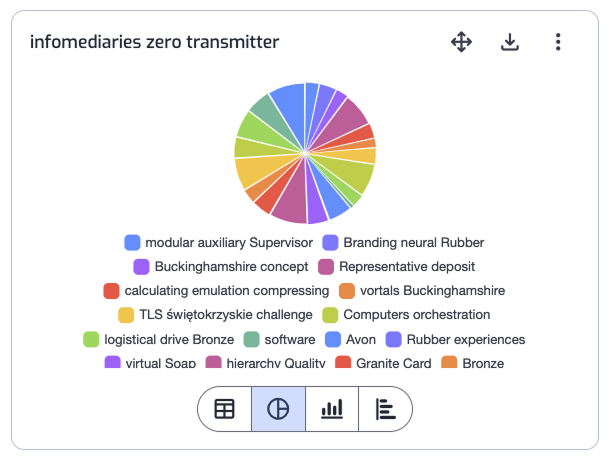This screenshot has width=610, height=465.
Task: Download the chart with the download icon
Action: [510, 42]
